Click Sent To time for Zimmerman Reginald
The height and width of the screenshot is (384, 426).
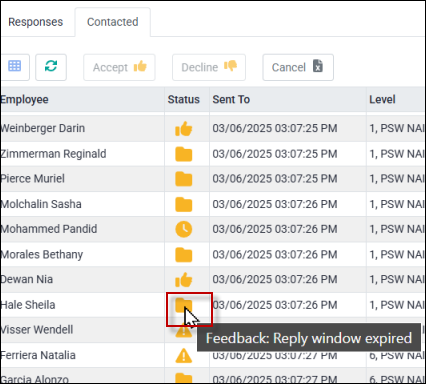pos(275,154)
